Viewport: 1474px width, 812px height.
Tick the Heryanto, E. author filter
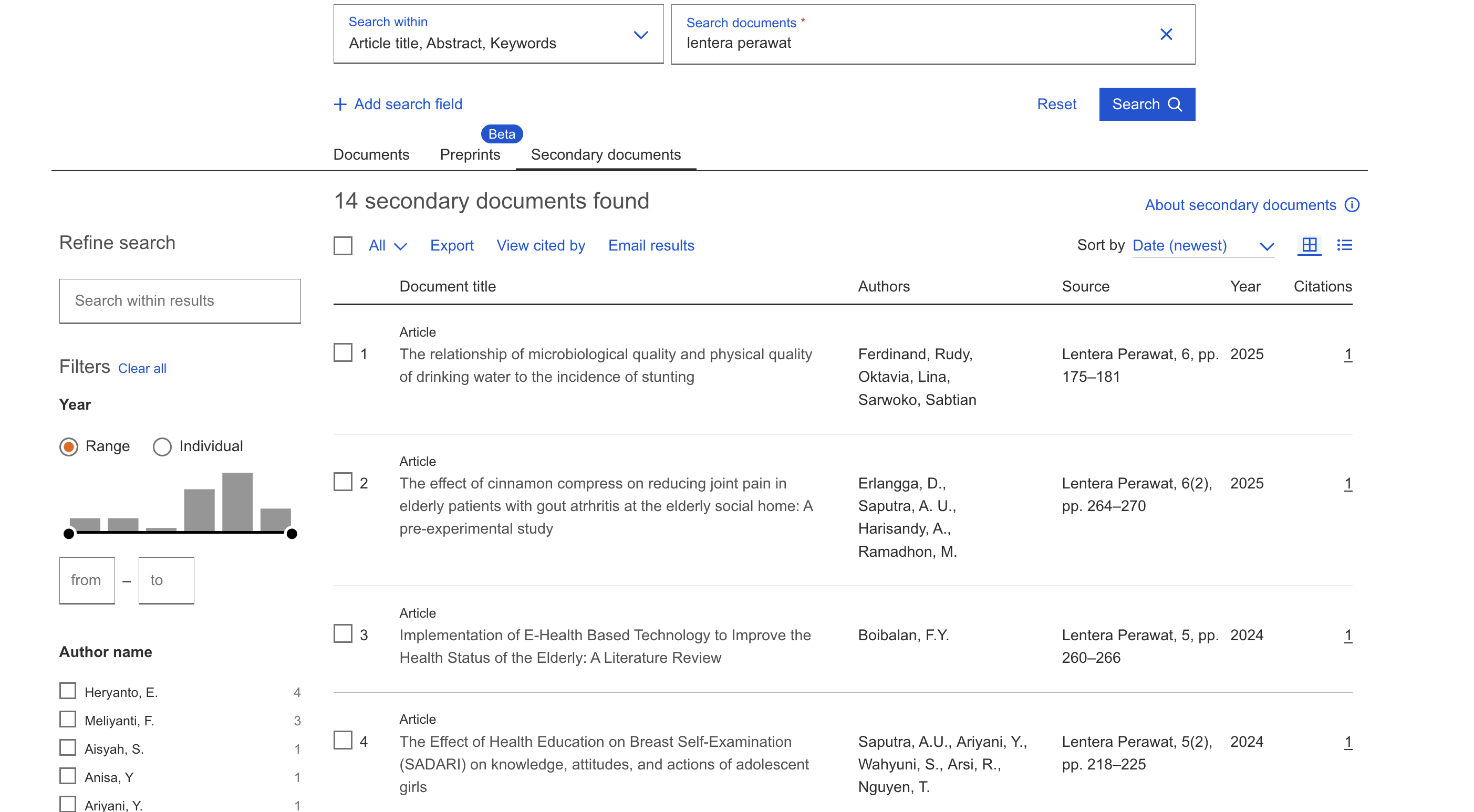click(x=68, y=691)
